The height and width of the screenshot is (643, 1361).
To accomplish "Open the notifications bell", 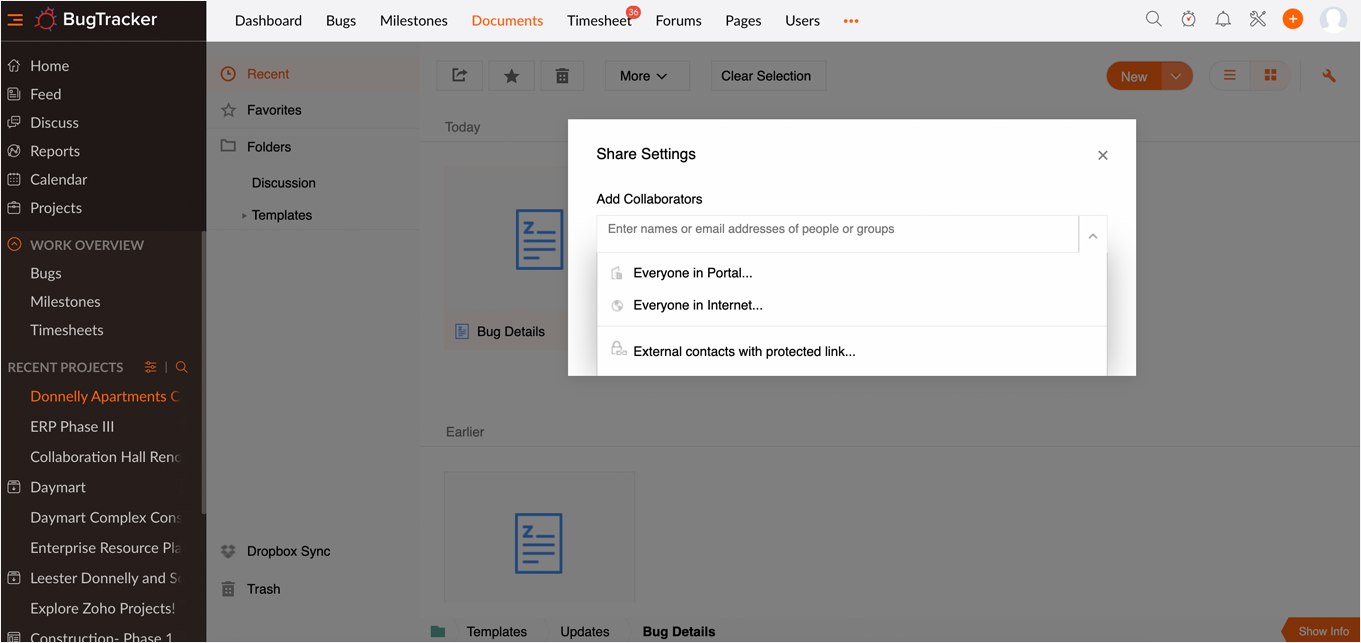I will pos(1223,19).
